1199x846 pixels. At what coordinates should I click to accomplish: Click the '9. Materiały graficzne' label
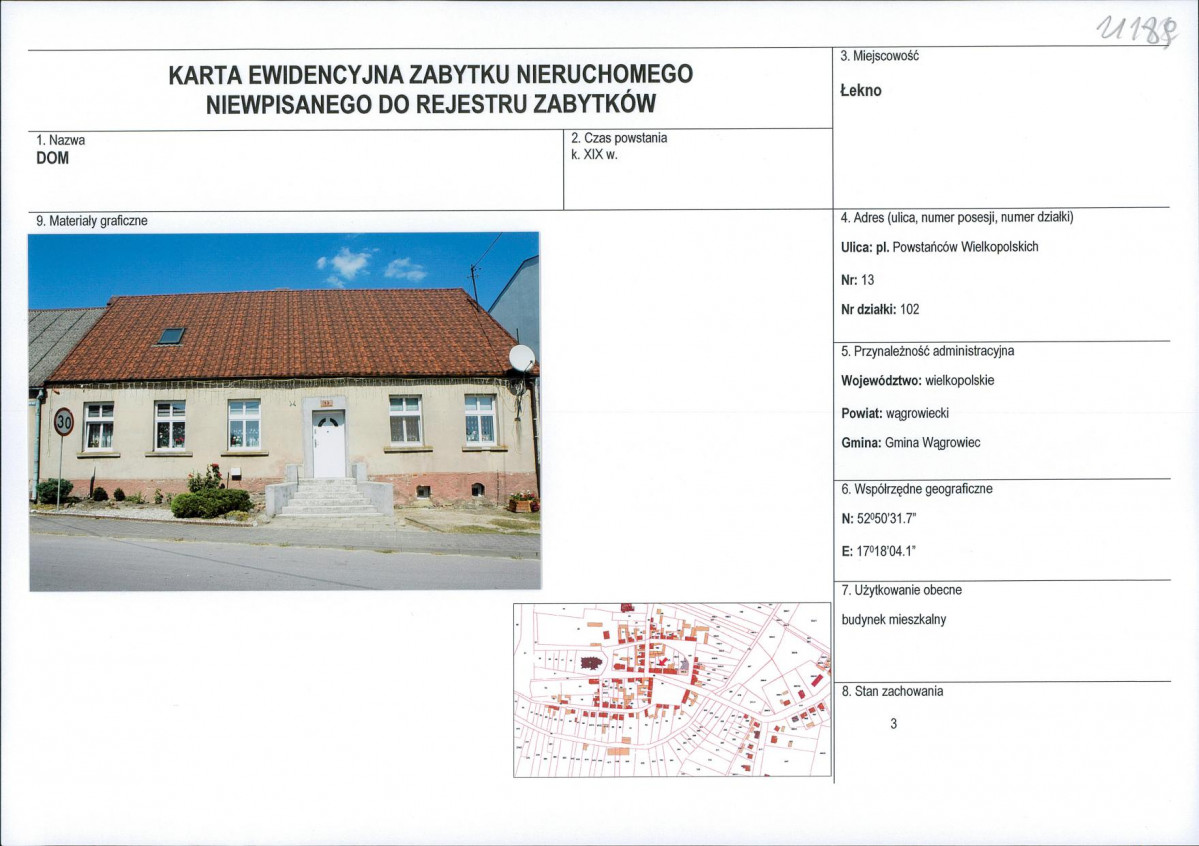92,221
